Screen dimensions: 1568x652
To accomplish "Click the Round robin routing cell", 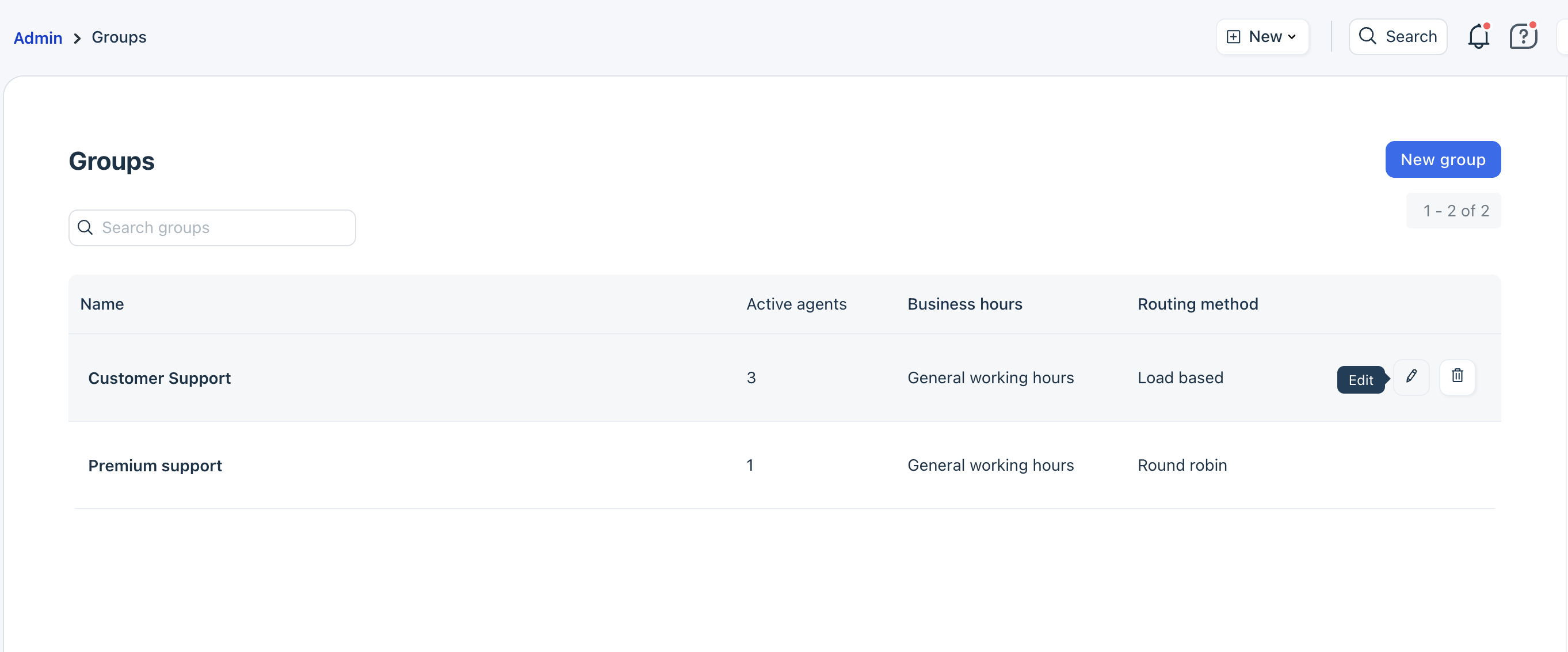I will tap(1182, 465).
